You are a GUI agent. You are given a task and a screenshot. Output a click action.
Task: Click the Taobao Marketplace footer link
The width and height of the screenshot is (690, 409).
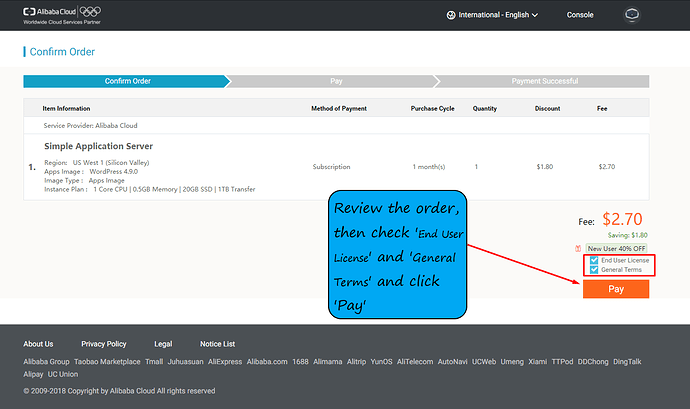(x=107, y=361)
